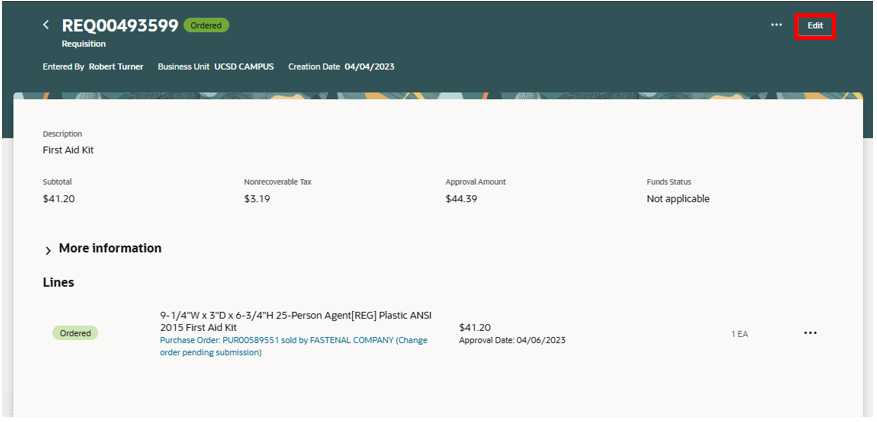This screenshot has width=877, height=422.
Task: Click the Description value First Aid Kit
Action: pyautogui.click(x=68, y=150)
